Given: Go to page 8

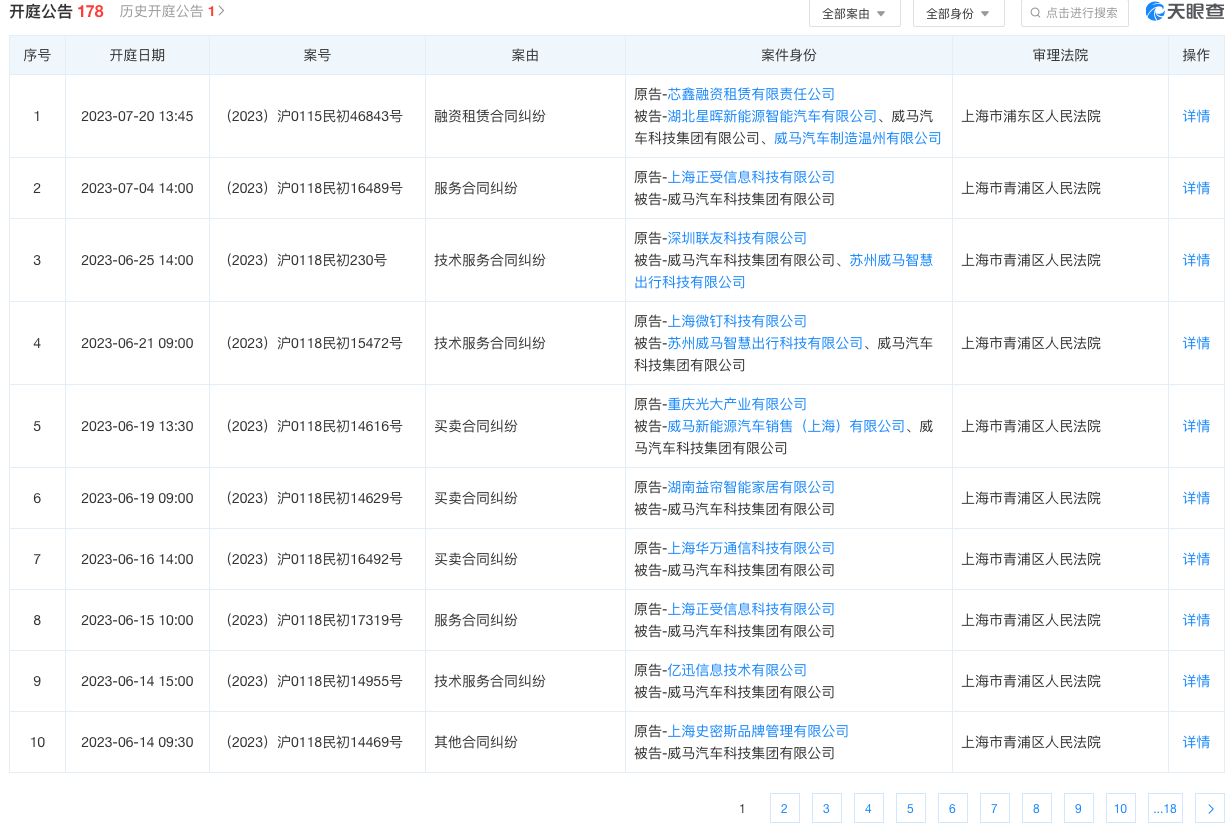Looking at the screenshot, I should point(1036,808).
